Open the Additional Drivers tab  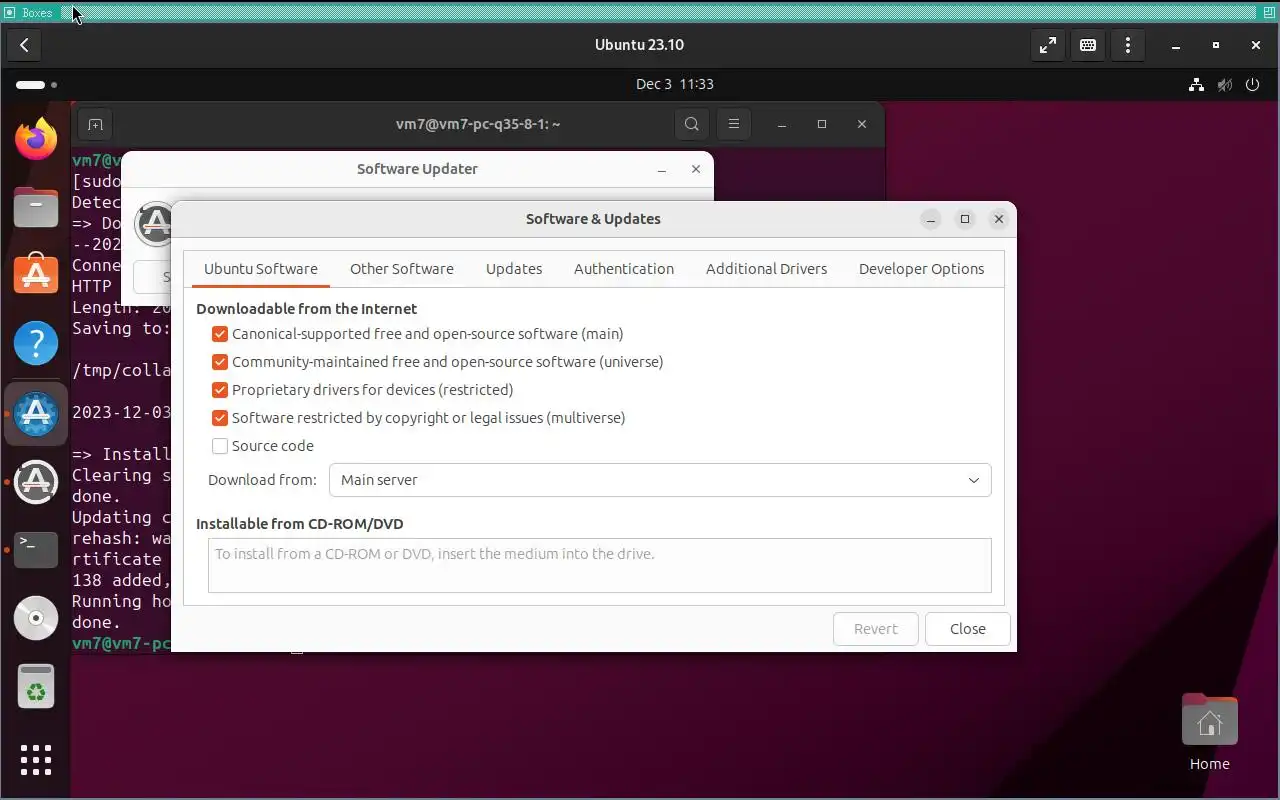(x=767, y=269)
